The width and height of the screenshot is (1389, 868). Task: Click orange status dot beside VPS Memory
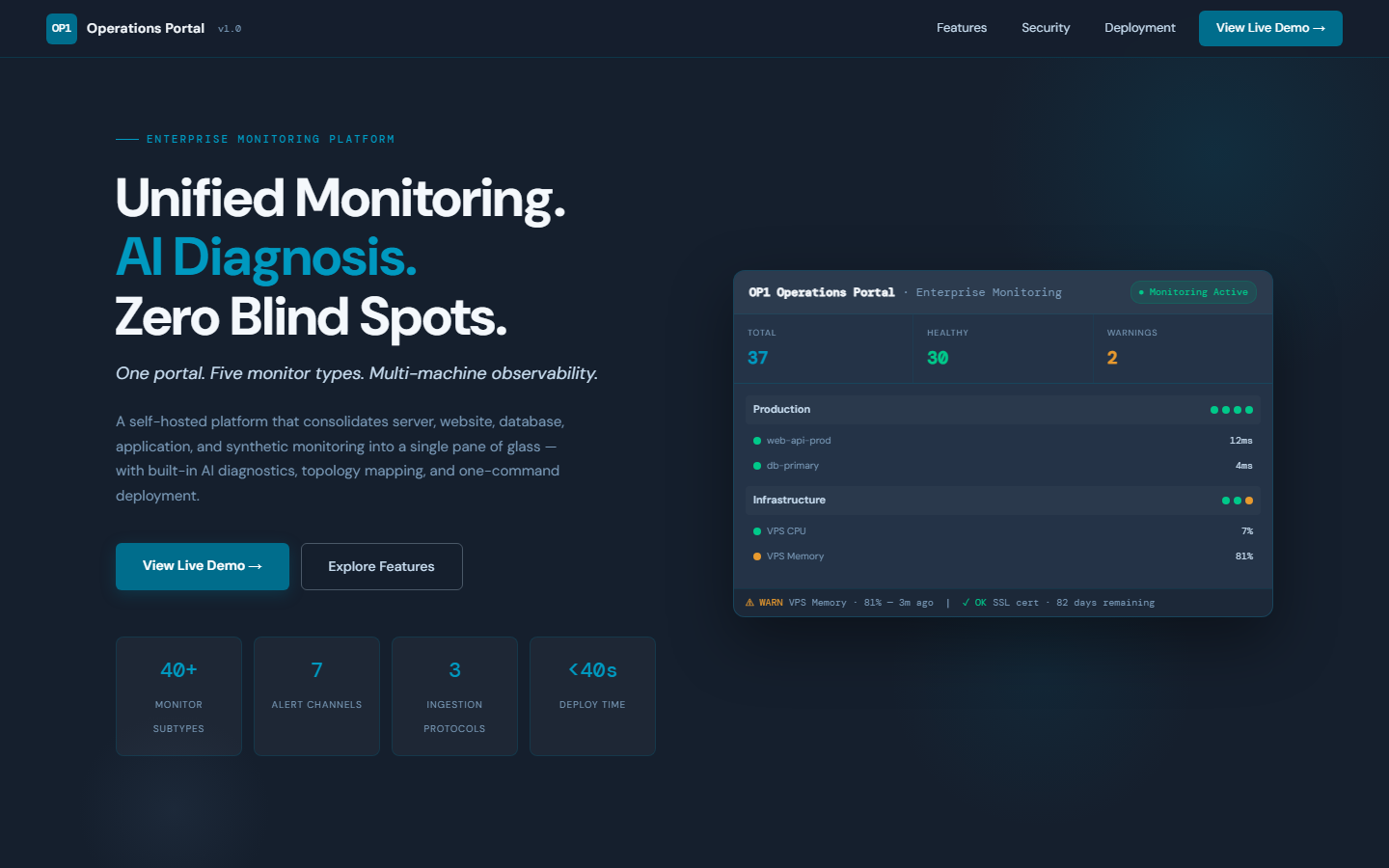[757, 556]
